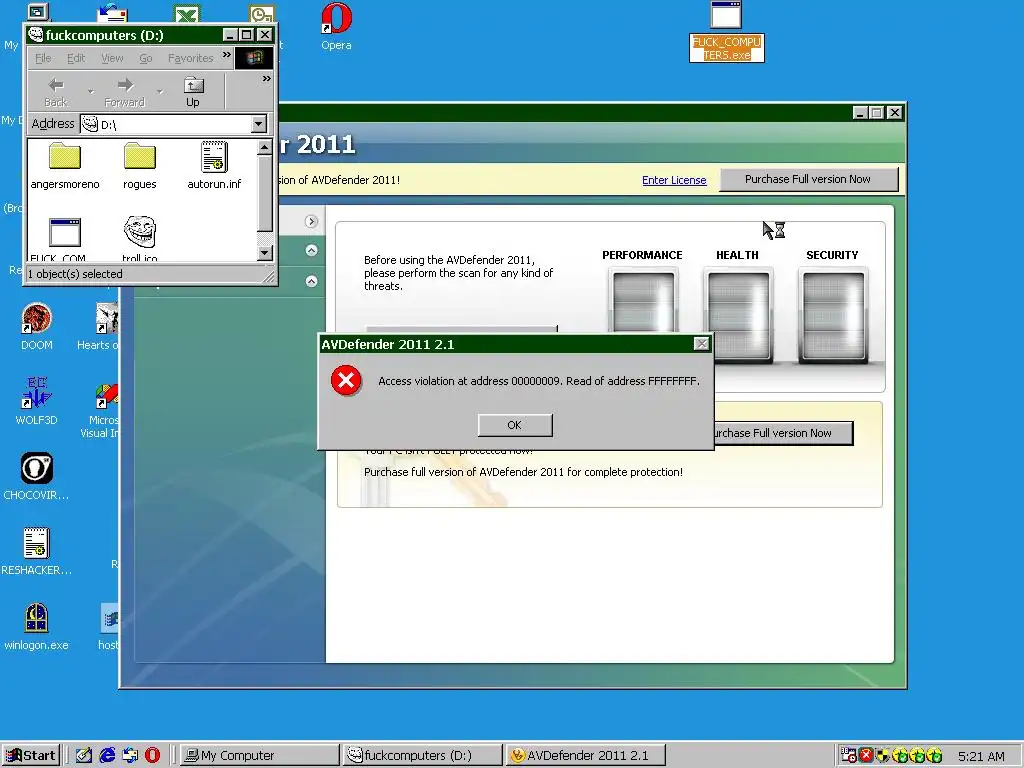Select FUCK_COMPUTERS.exe on the desktop

point(727,31)
